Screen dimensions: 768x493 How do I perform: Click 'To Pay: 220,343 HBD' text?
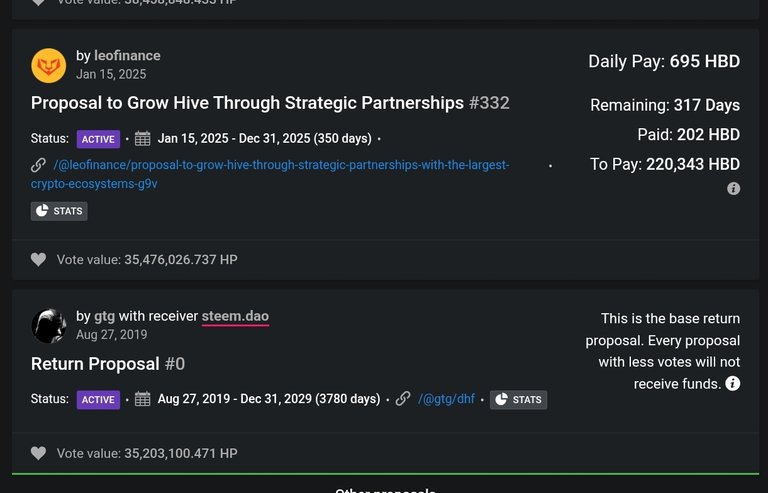(665, 164)
